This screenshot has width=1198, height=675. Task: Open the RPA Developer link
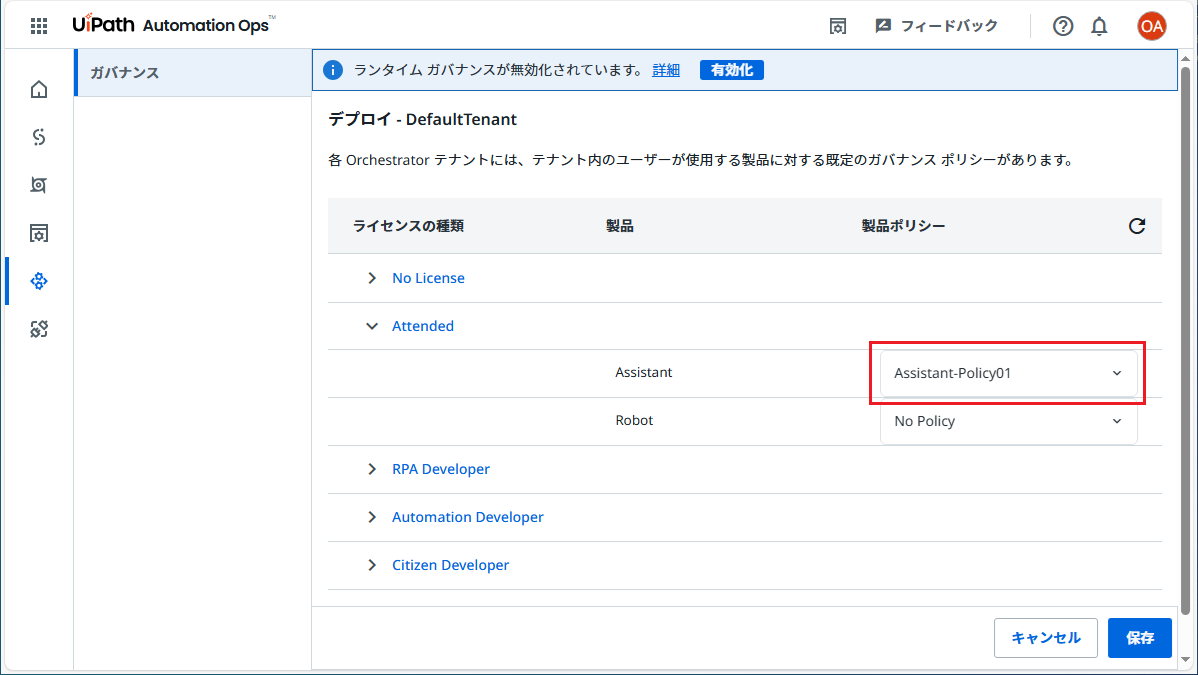pyautogui.click(x=441, y=469)
